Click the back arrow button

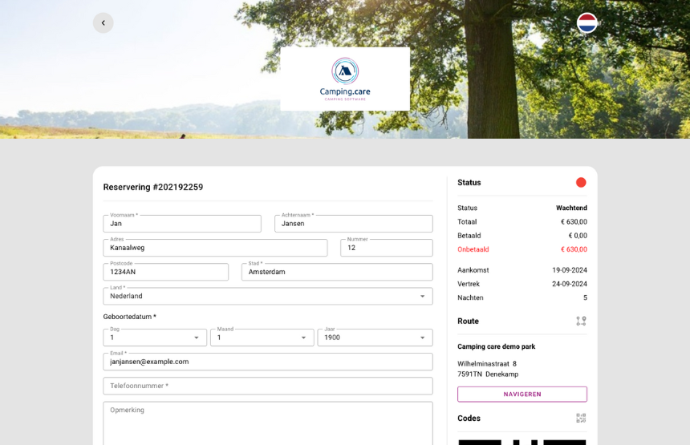(103, 23)
